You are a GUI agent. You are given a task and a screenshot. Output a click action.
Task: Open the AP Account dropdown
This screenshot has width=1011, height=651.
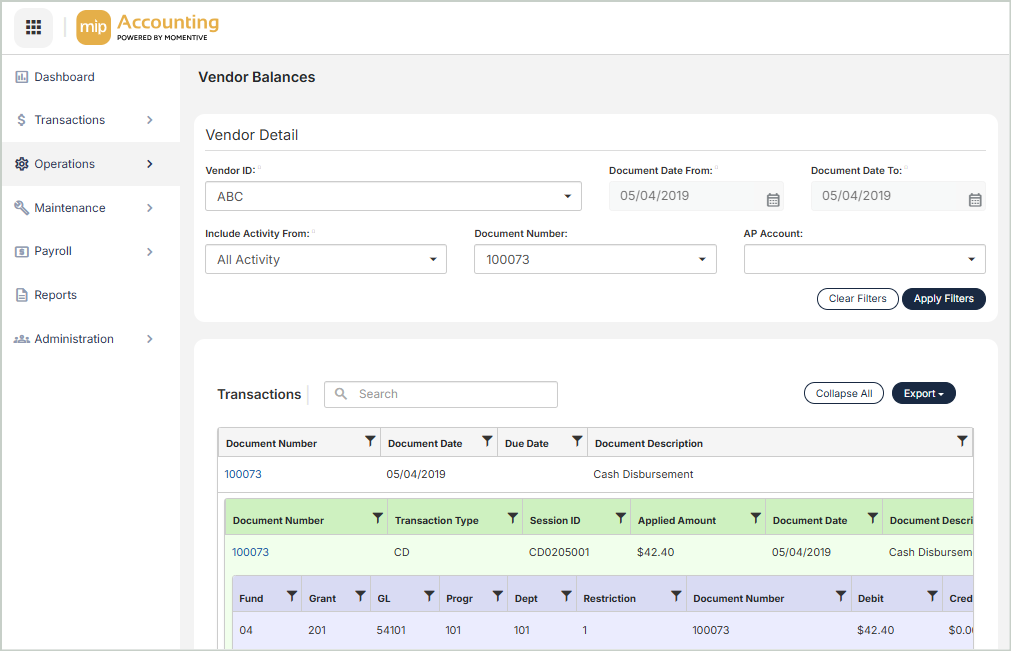click(864, 259)
